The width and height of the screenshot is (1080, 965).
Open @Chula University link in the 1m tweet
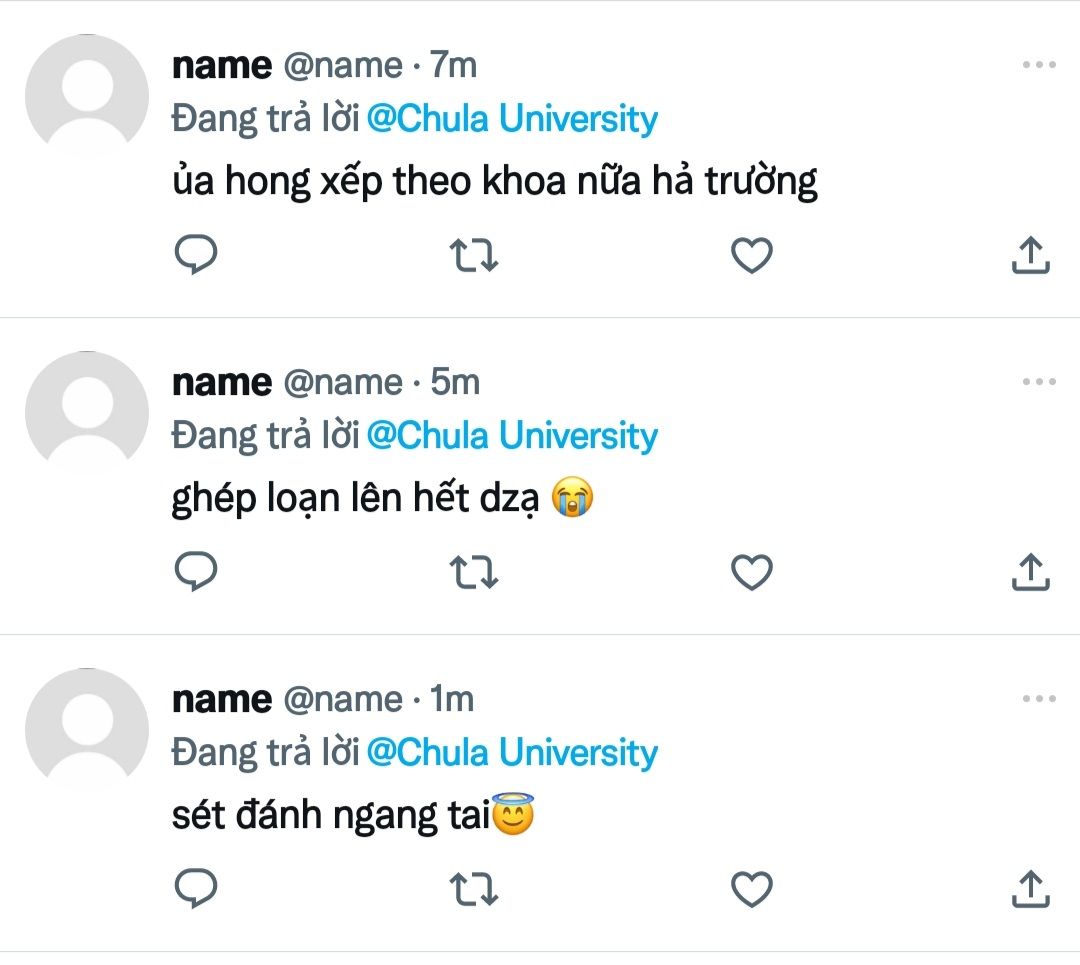click(x=512, y=752)
